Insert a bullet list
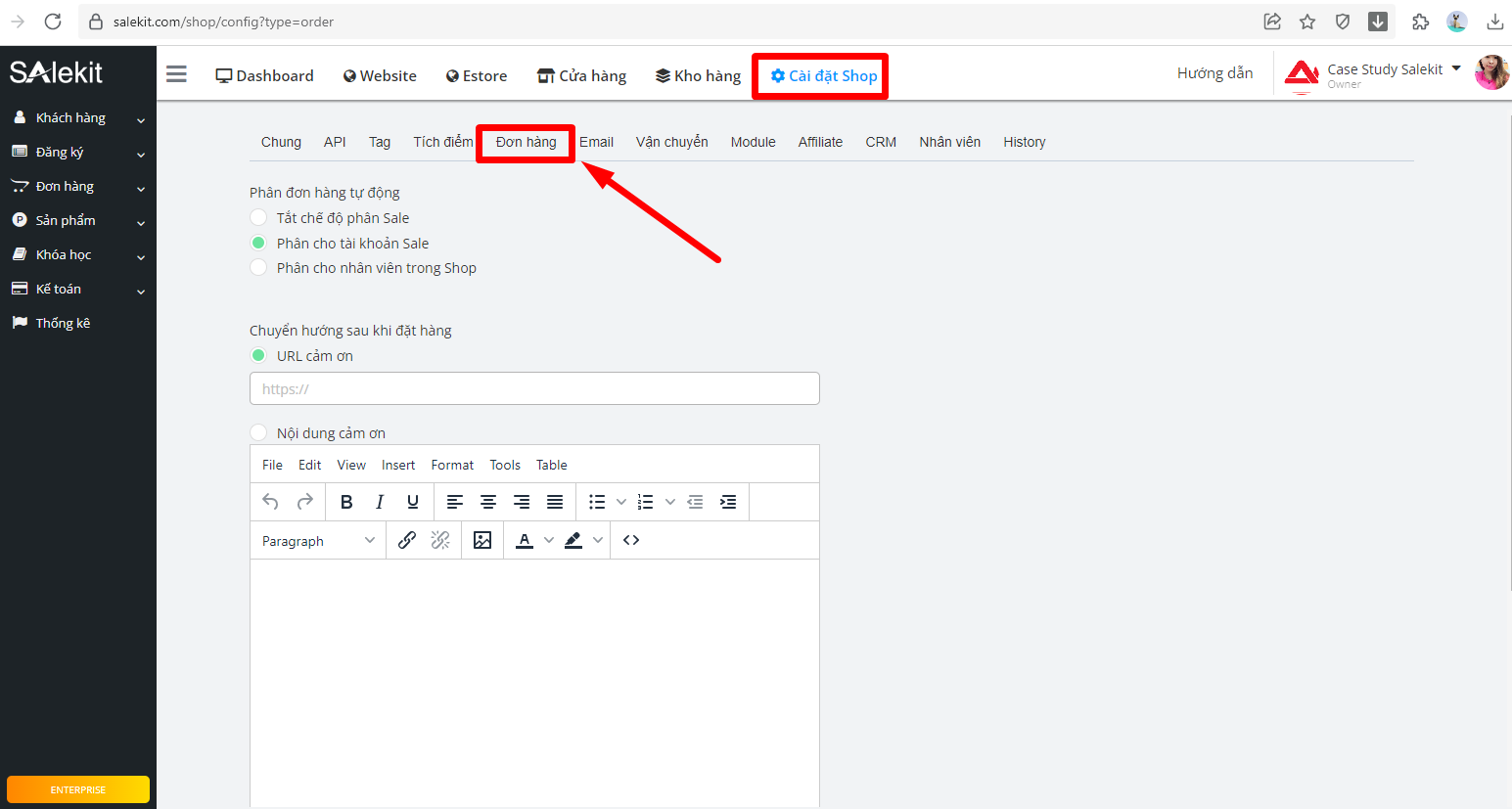The width and height of the screenshot is (1512, 809). pos(597,502)
